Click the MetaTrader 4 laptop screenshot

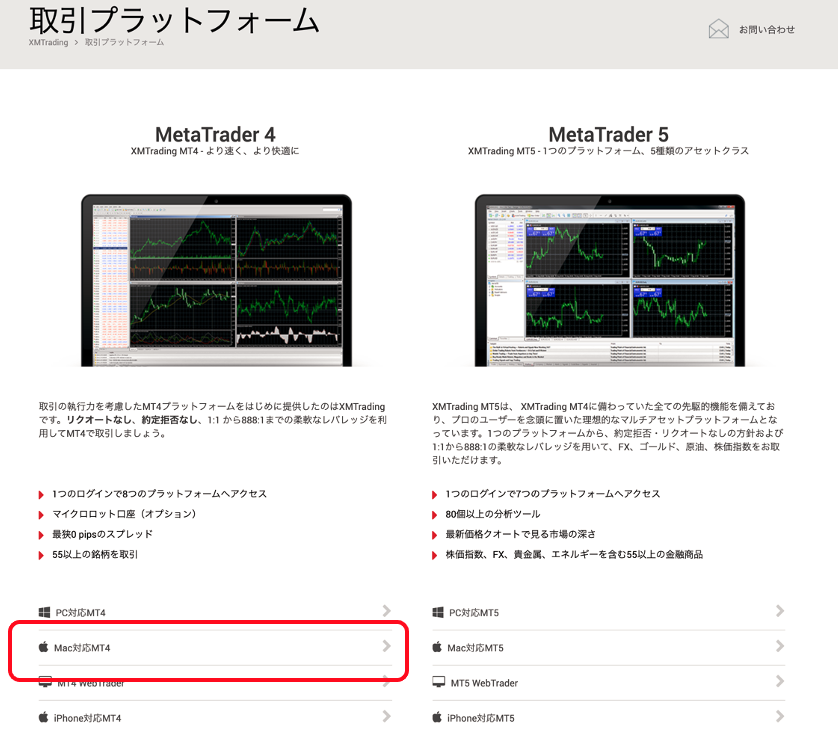pos(216,281)
